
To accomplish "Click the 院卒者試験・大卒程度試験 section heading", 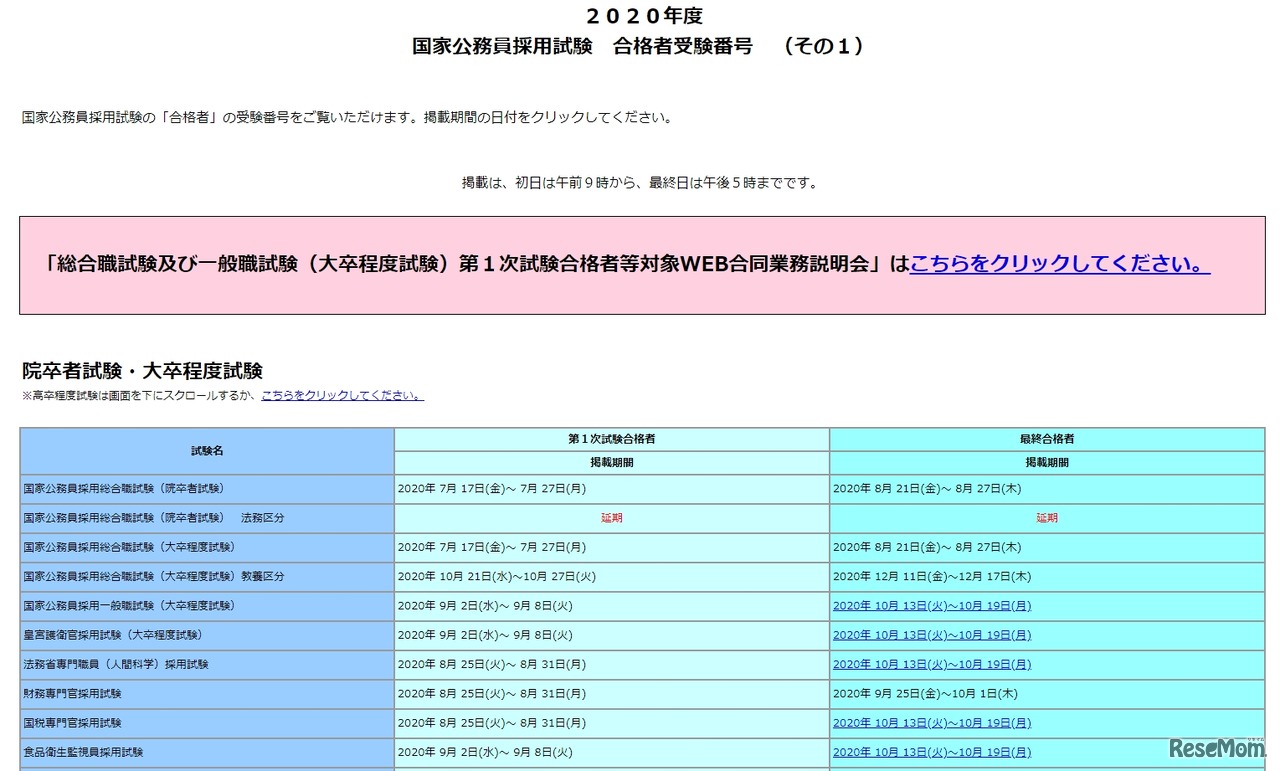I will (x=142, y=369).
